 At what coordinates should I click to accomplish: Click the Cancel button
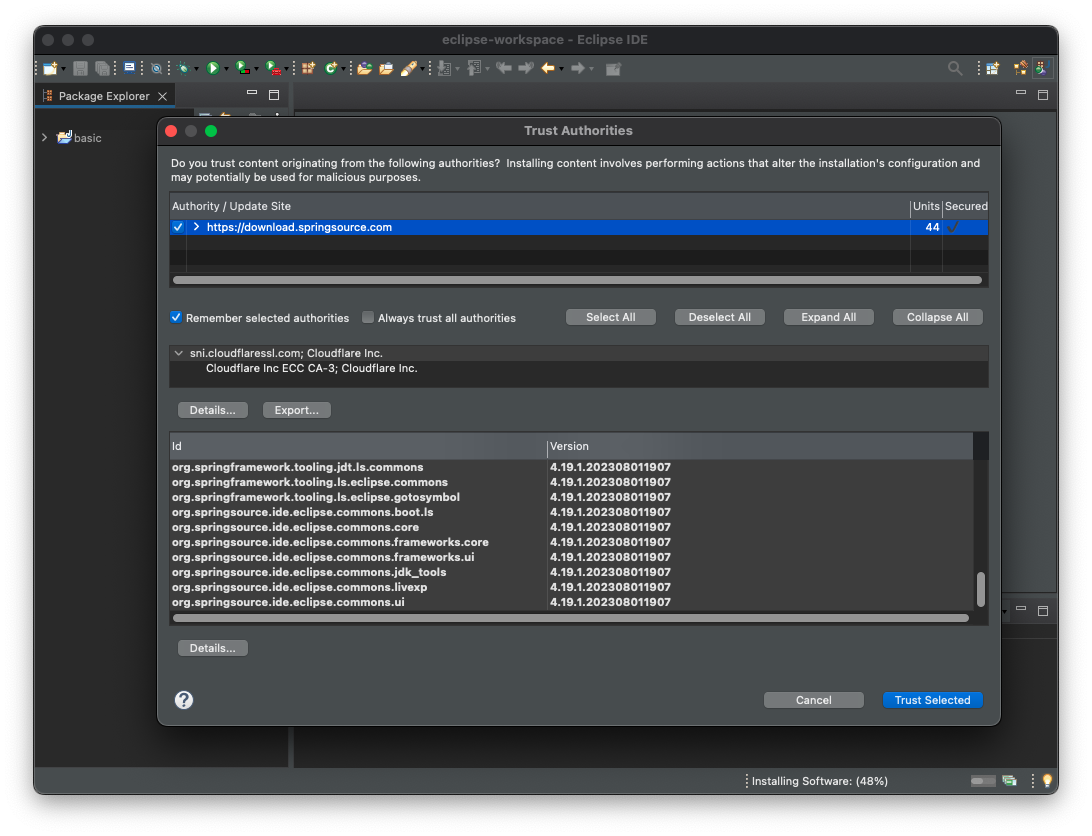[813, 700]
